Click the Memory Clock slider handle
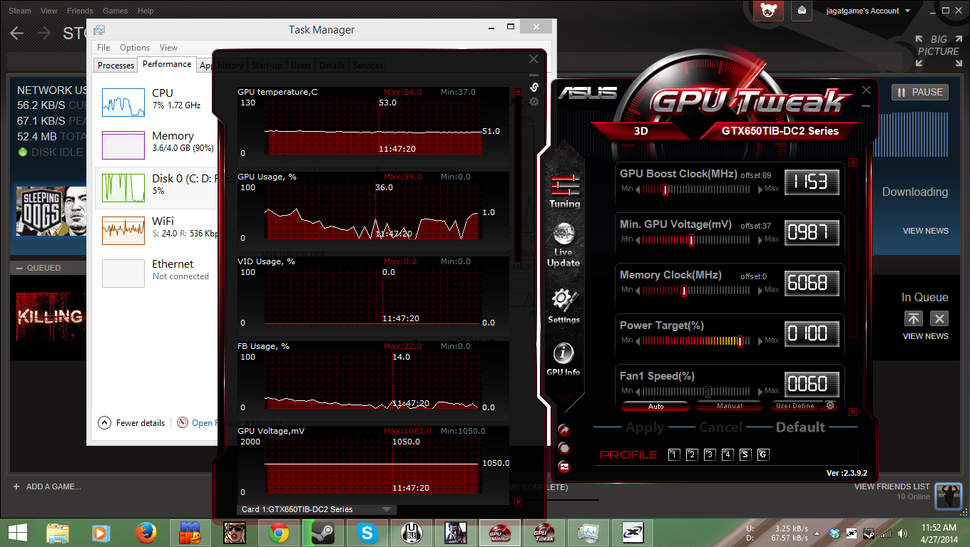970x547 pixels. (684, 292)
